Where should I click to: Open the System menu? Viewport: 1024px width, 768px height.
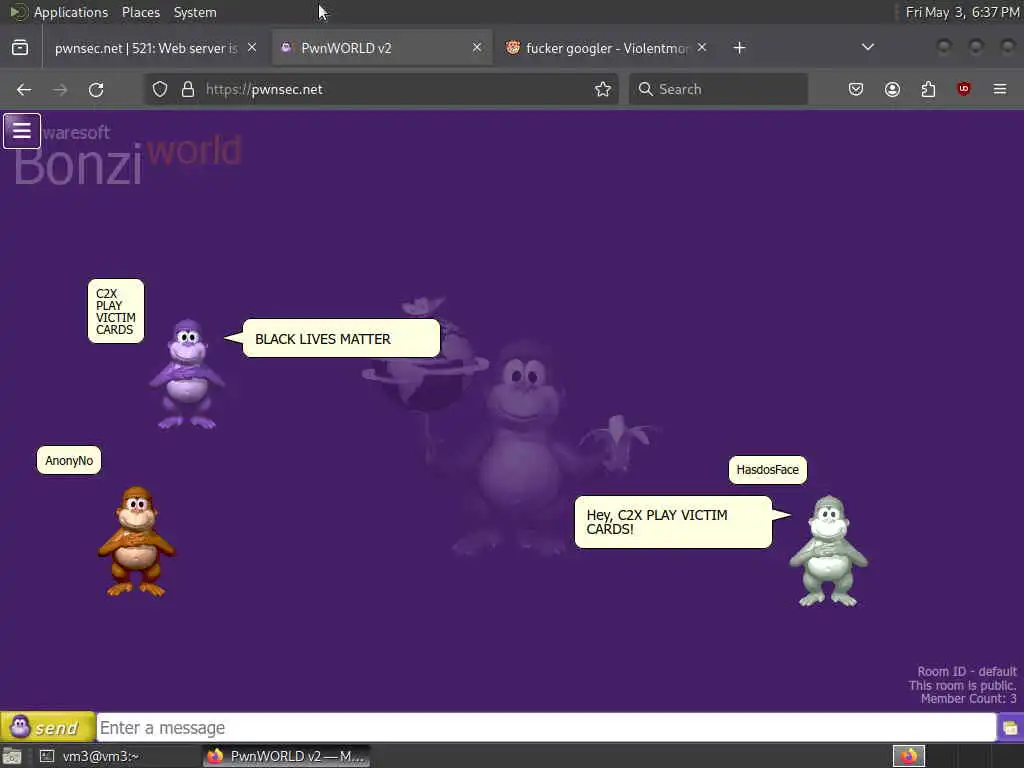[195, 12]
